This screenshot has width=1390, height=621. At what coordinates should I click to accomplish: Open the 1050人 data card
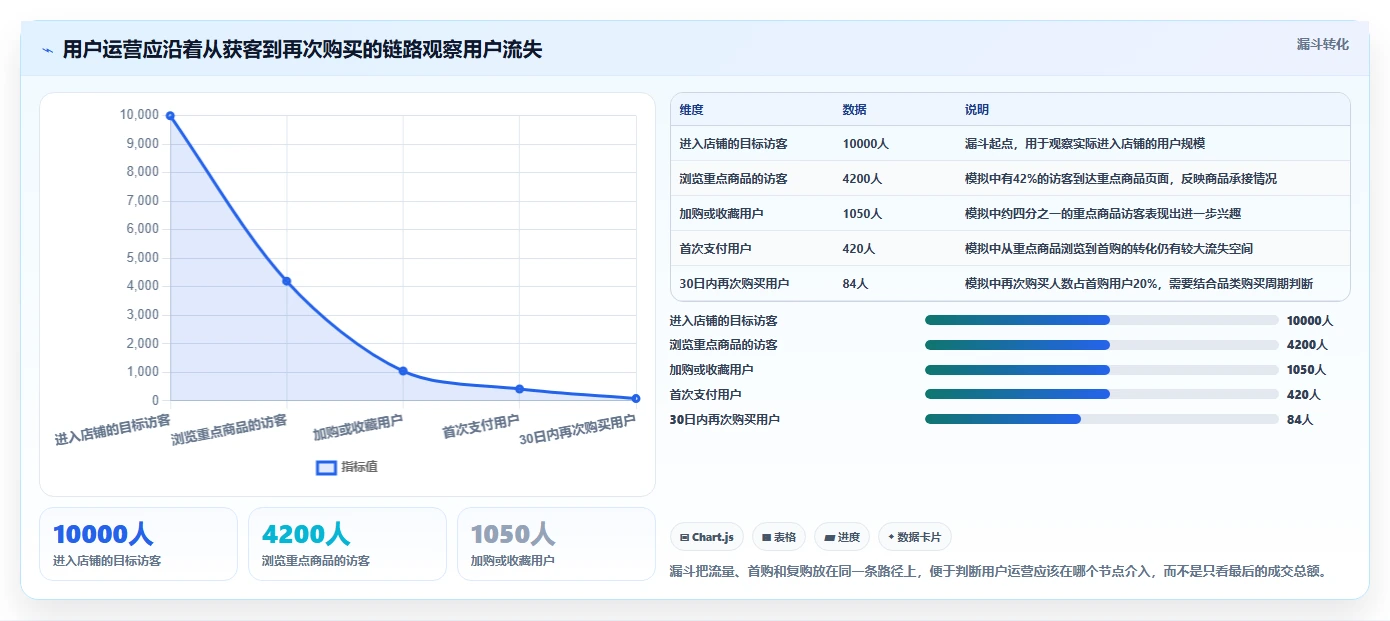[556, 544]
